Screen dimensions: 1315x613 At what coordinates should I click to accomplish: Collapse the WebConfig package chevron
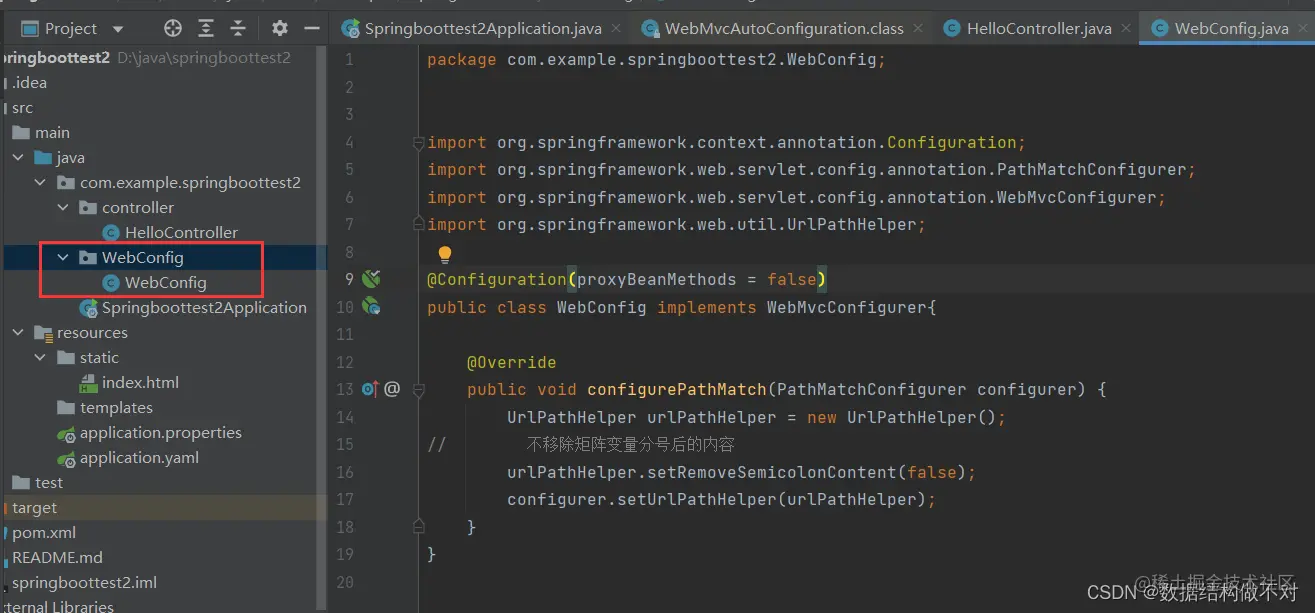click(x=63, y=258)
